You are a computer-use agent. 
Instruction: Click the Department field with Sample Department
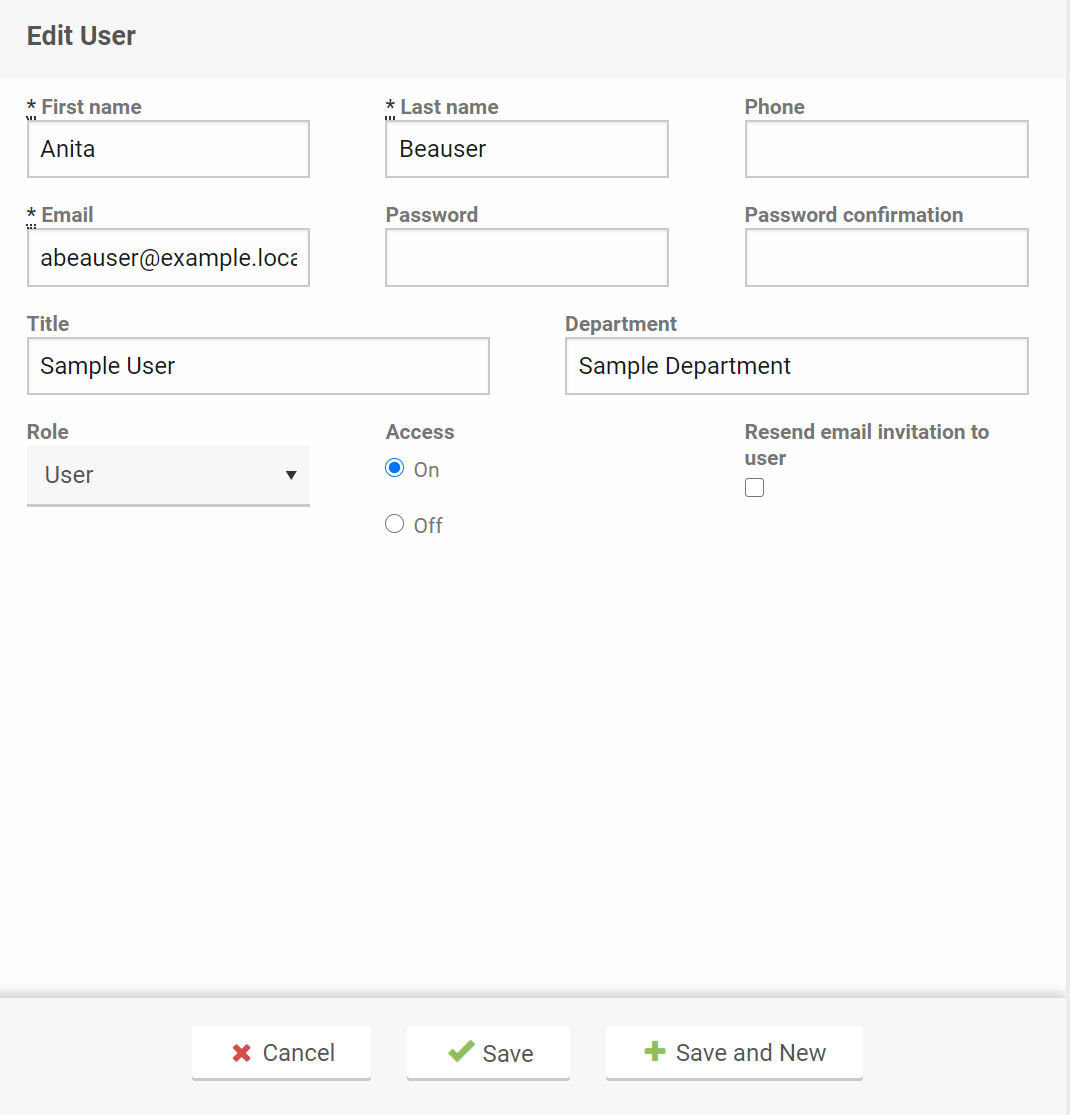pos(796,366)
